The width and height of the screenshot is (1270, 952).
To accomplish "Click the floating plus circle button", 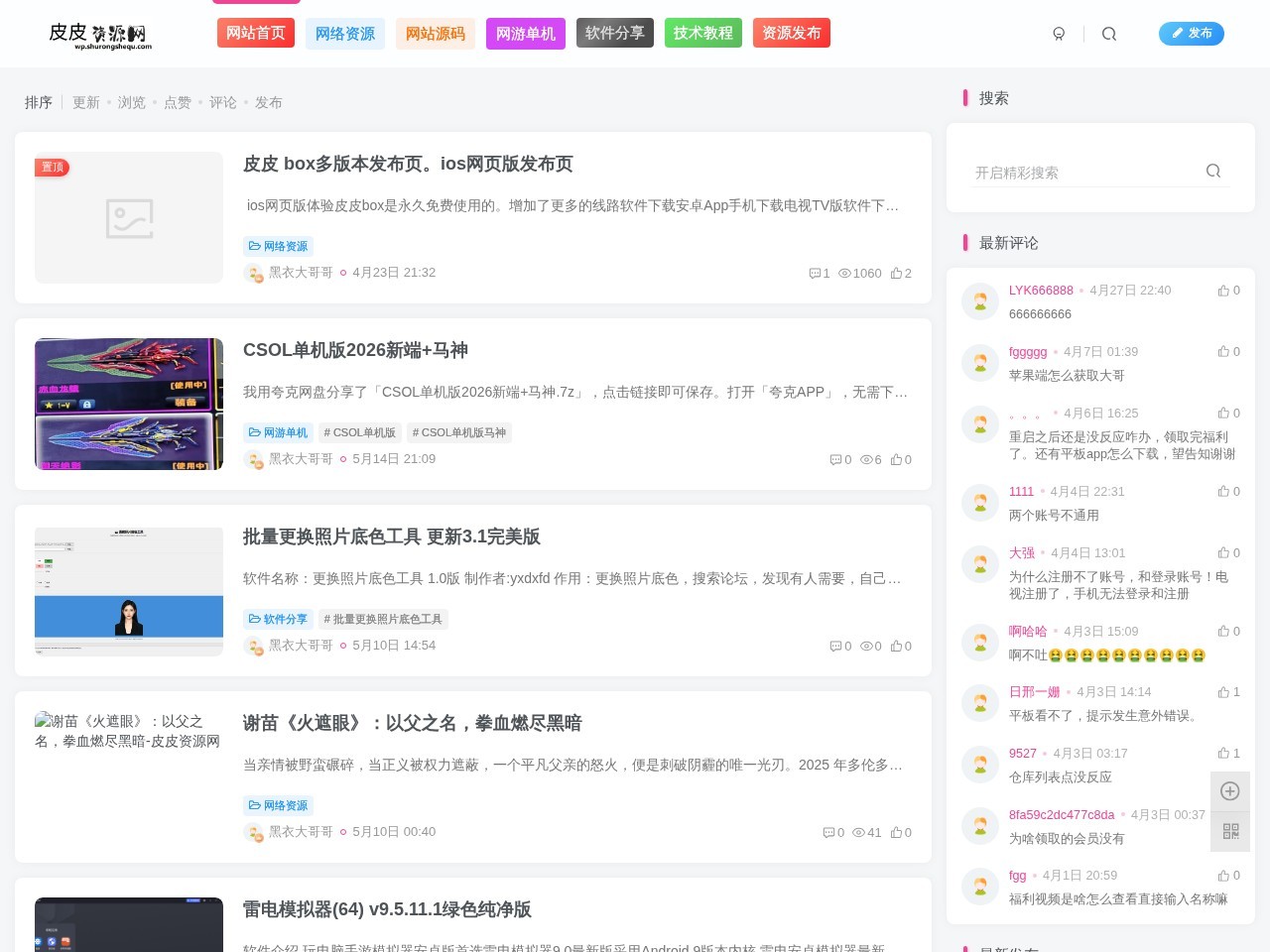I will [x=1230, y=791].
